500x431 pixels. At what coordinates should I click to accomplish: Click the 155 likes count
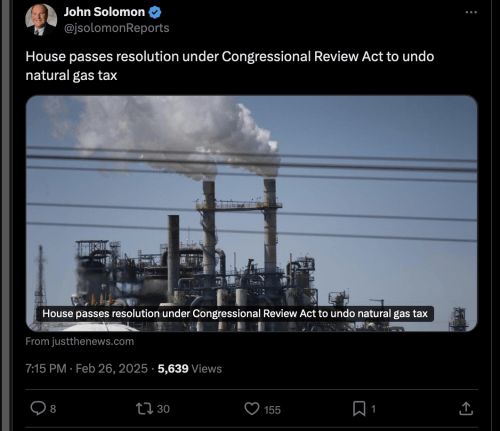pyautogui.click(x=273, y=410)
